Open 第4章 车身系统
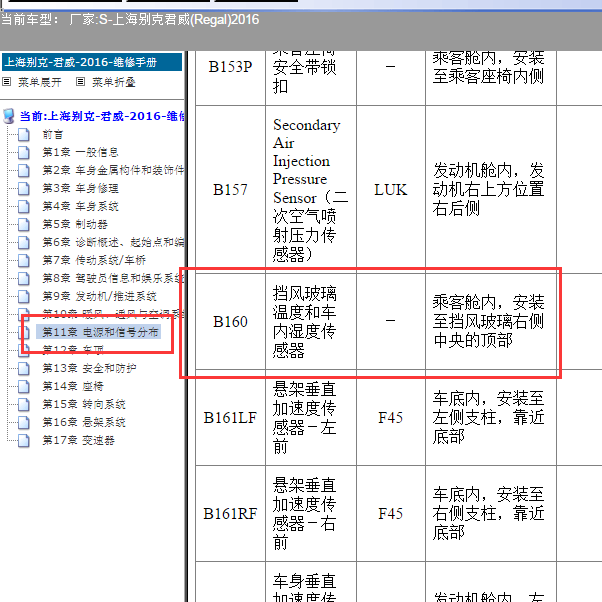 click(80, 206)
